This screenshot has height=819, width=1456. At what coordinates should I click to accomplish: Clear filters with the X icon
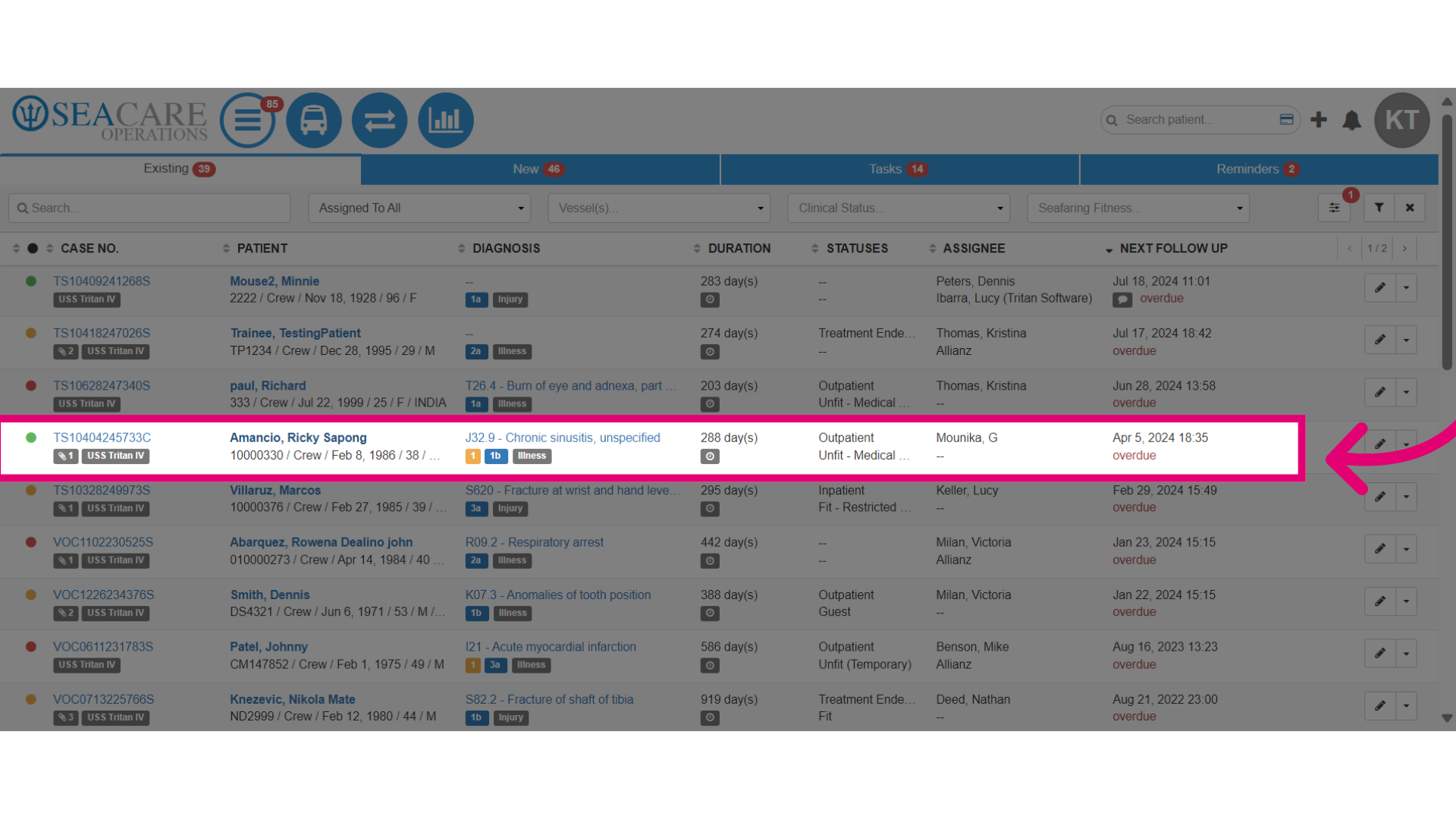(1410, 208)
